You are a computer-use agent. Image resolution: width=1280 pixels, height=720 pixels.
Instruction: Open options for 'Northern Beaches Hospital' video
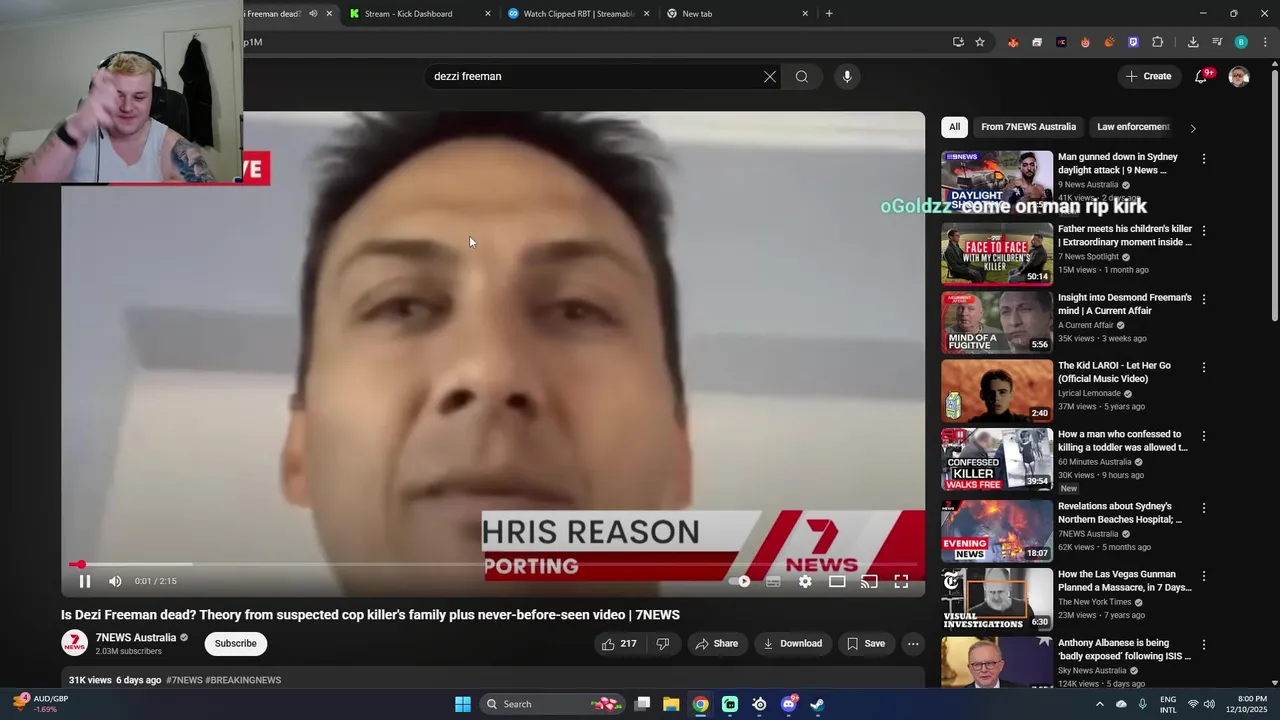[x=1203, y=508]
